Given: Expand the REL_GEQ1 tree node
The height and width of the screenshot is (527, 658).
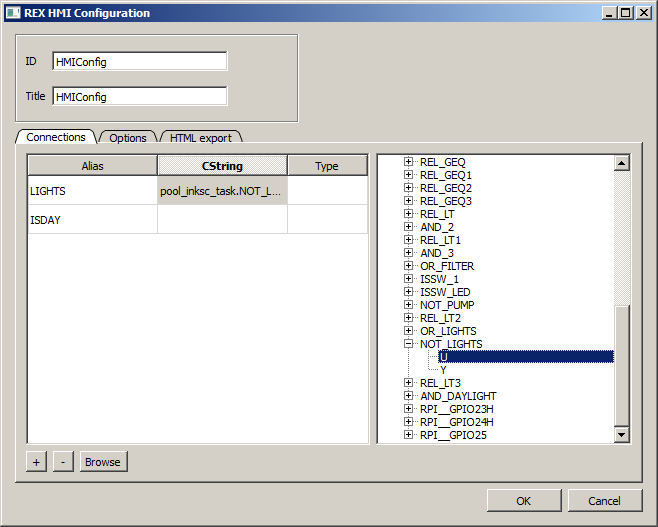Looking at the screenshot, I should click(408, 175).
